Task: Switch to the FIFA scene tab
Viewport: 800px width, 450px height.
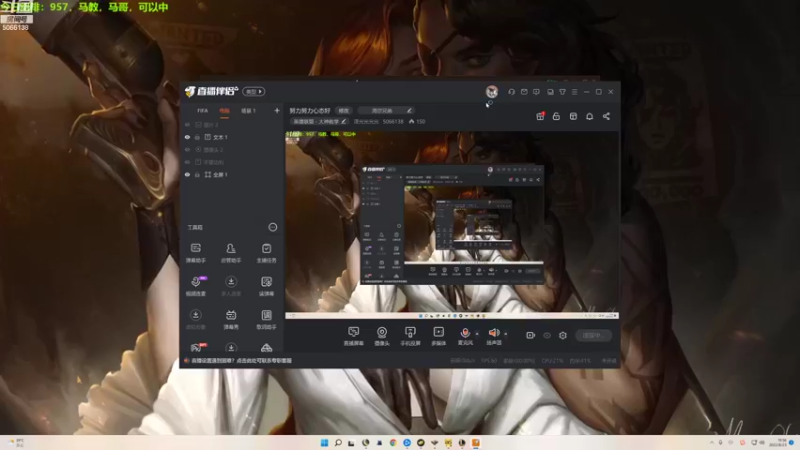Action: coord(203,111)
